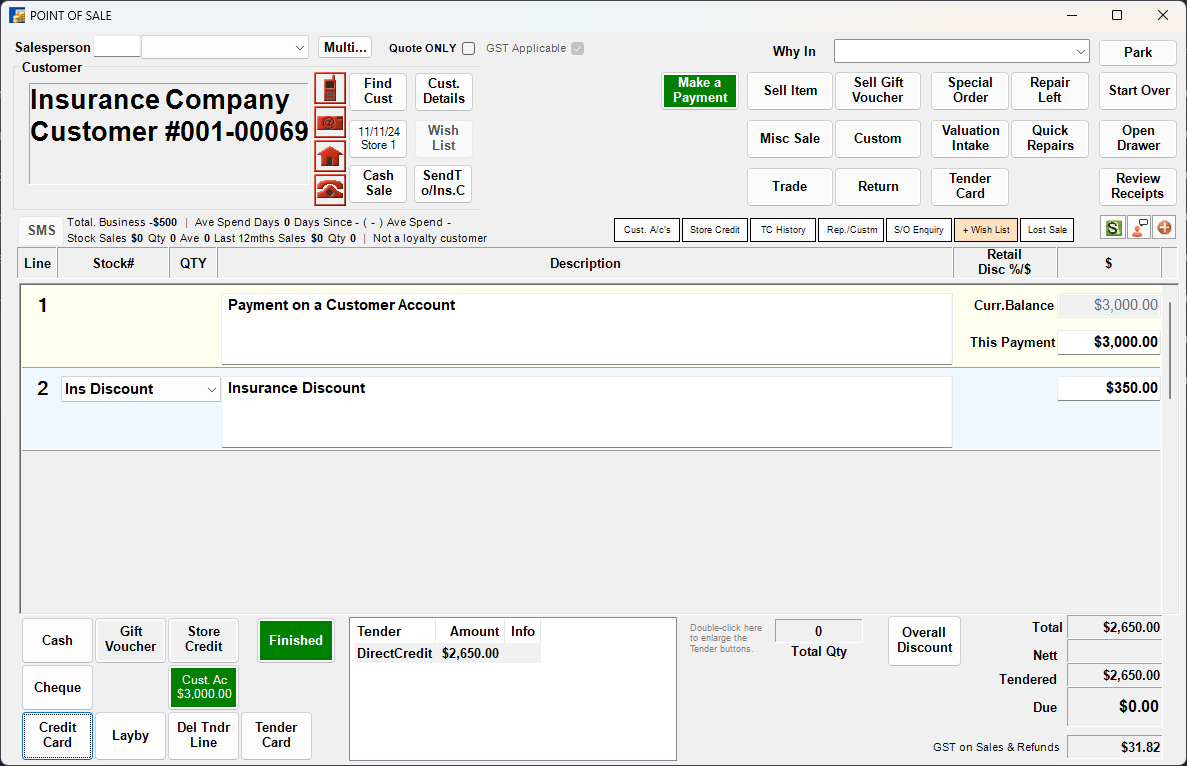This screenshot has width=1187, height=766.
Task: Open the customer email icon
Action: tap(330, 122)
